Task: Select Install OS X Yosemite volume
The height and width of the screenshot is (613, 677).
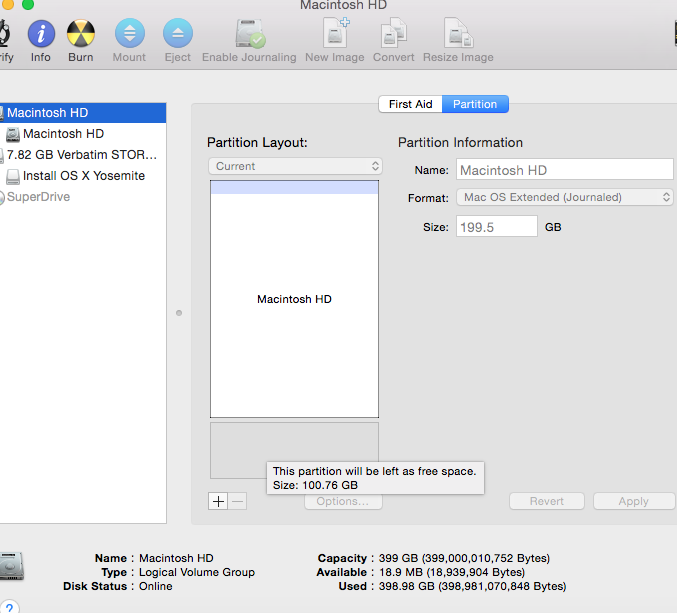Action: click(83, 176)
